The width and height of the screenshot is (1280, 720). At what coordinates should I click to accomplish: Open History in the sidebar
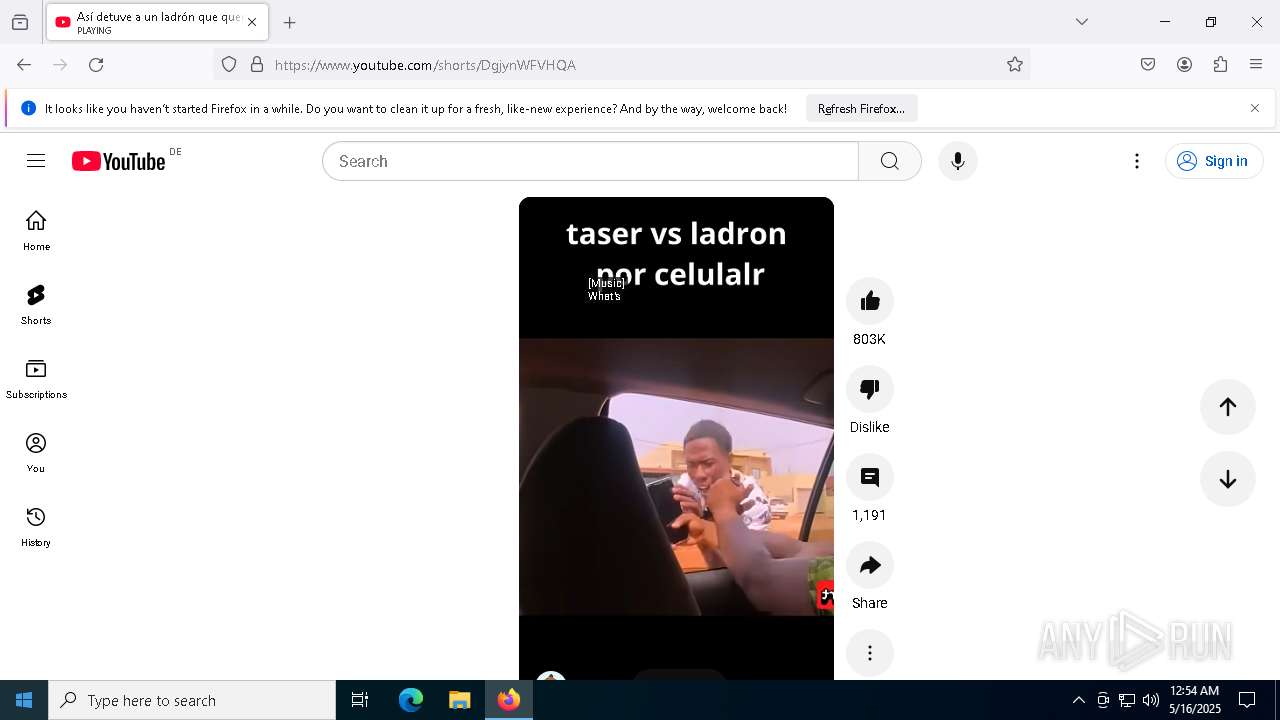(36, 527)
